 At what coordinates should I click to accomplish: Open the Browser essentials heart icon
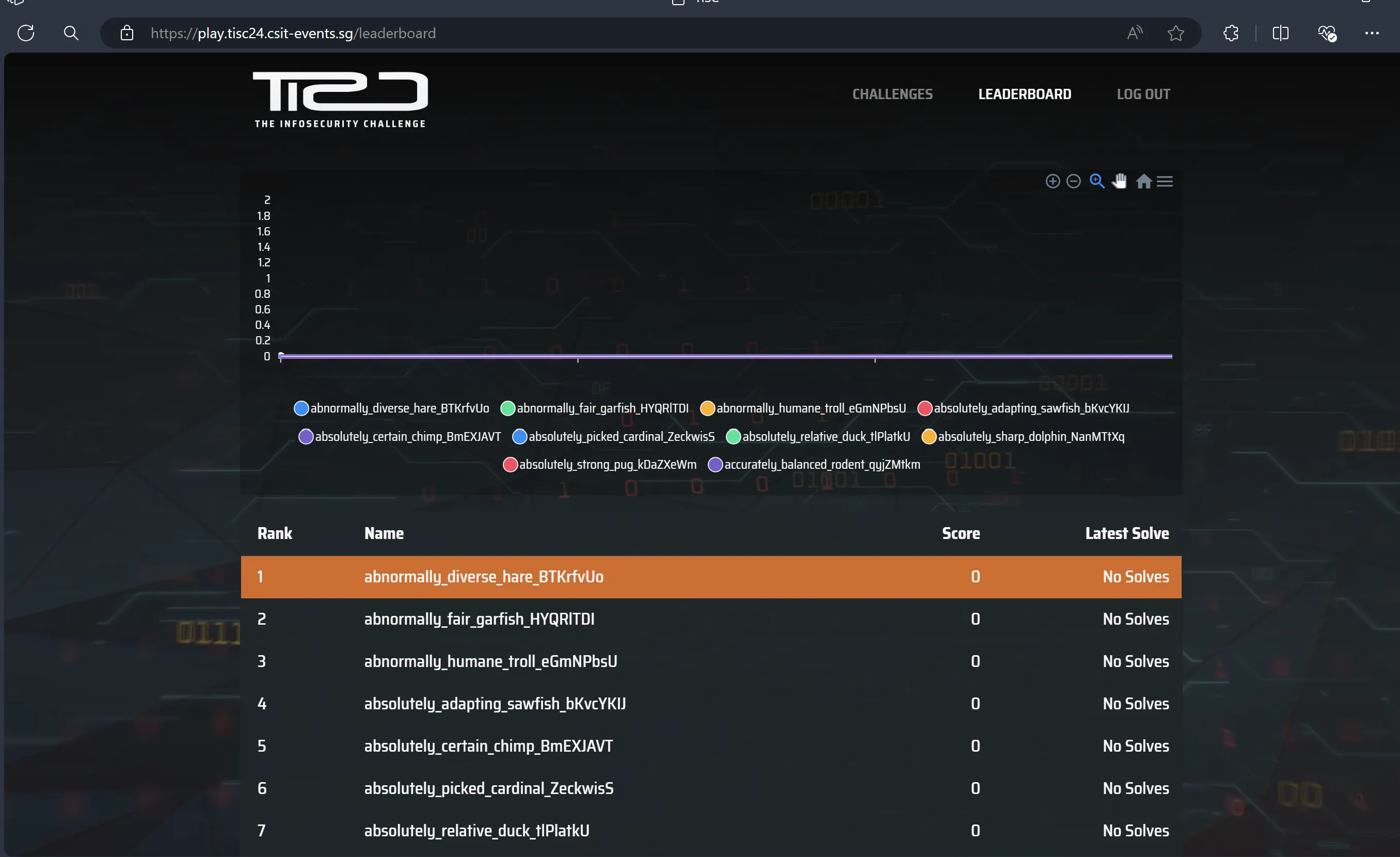[x=1327, y=33]
